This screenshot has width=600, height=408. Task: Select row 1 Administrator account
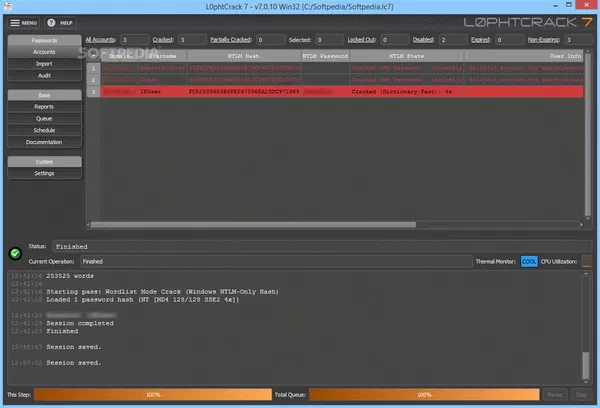pos(342,68)
